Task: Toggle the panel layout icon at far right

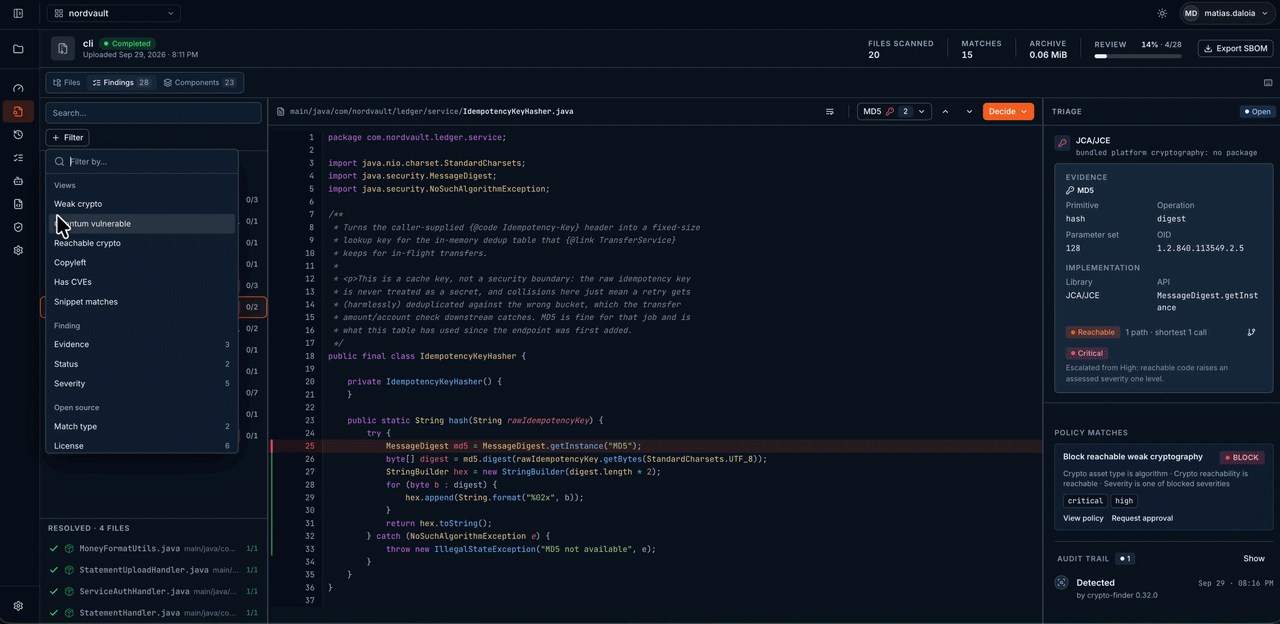Action: (x=1268, y=83)
